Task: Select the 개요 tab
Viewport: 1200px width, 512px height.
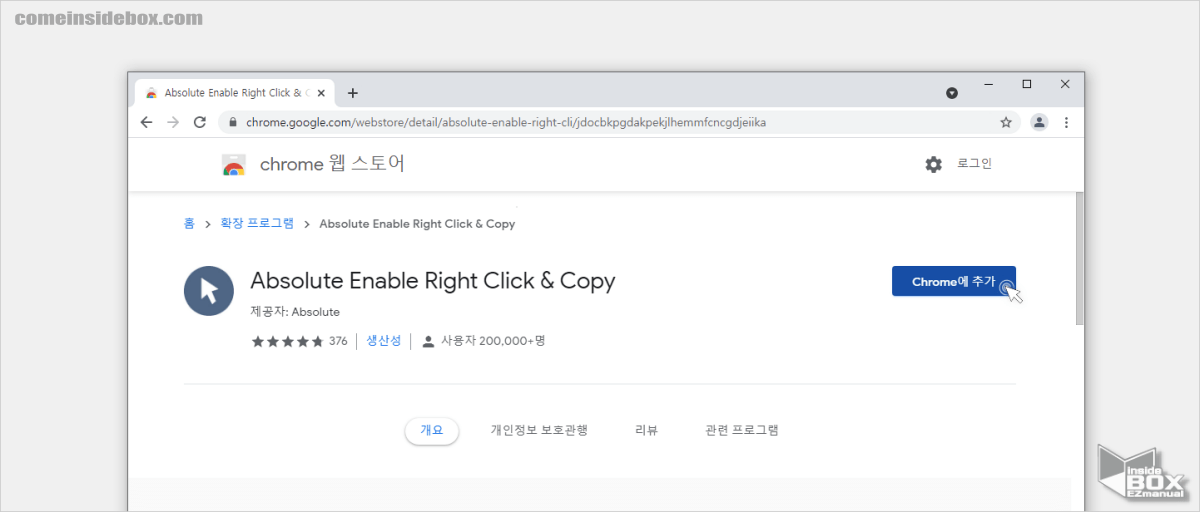Action: (432, 430)
